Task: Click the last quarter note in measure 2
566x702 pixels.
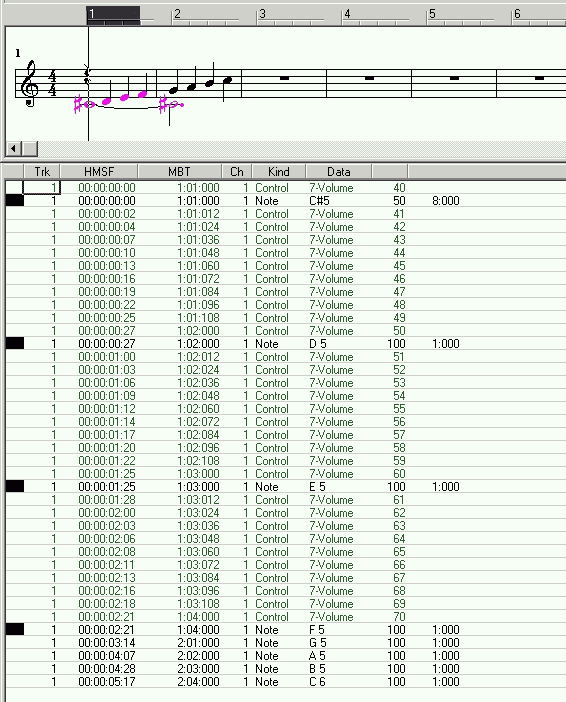Action: (227, 81)
